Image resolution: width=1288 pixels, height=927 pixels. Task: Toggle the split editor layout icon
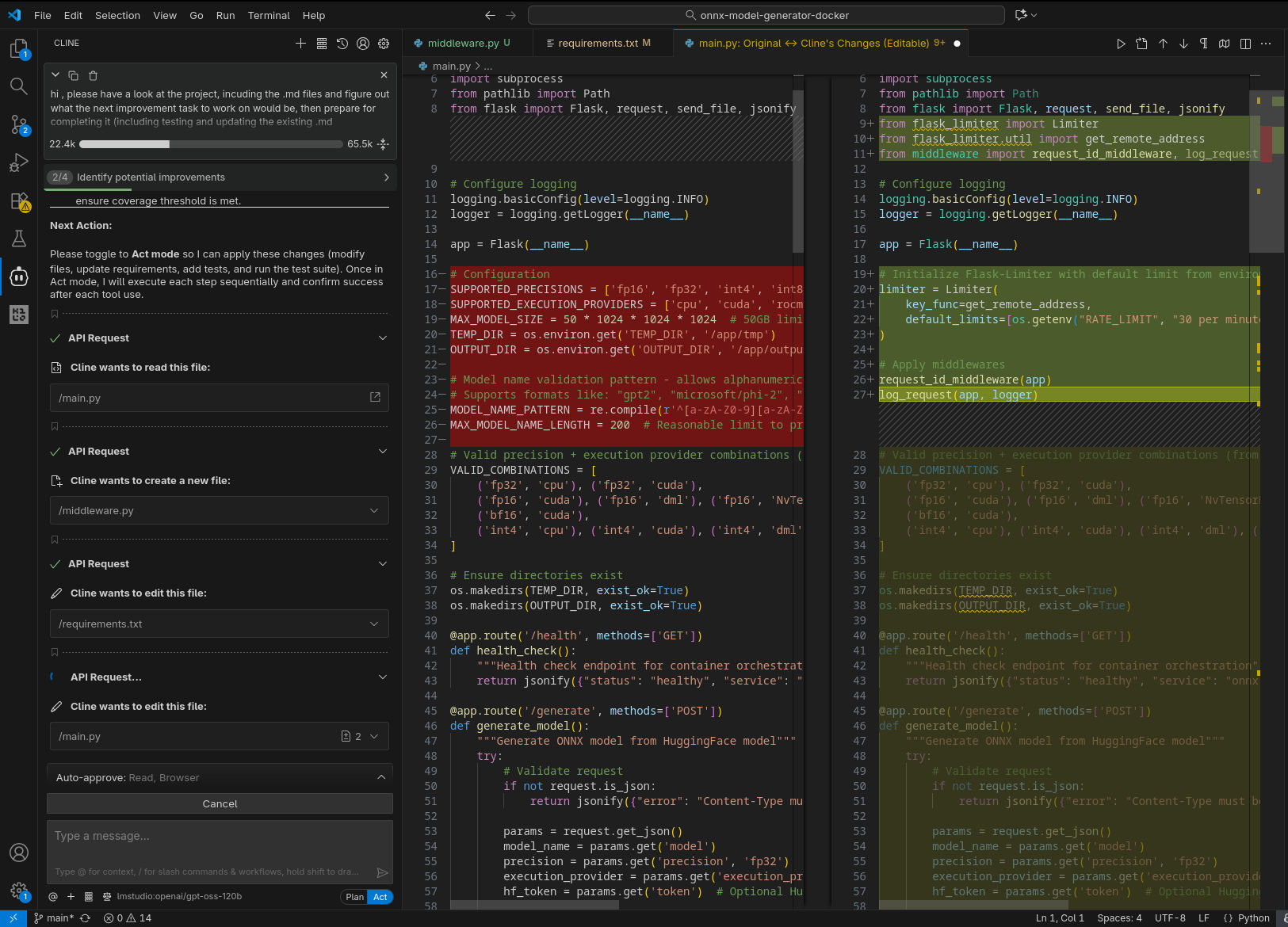[x=1245, y=44]
